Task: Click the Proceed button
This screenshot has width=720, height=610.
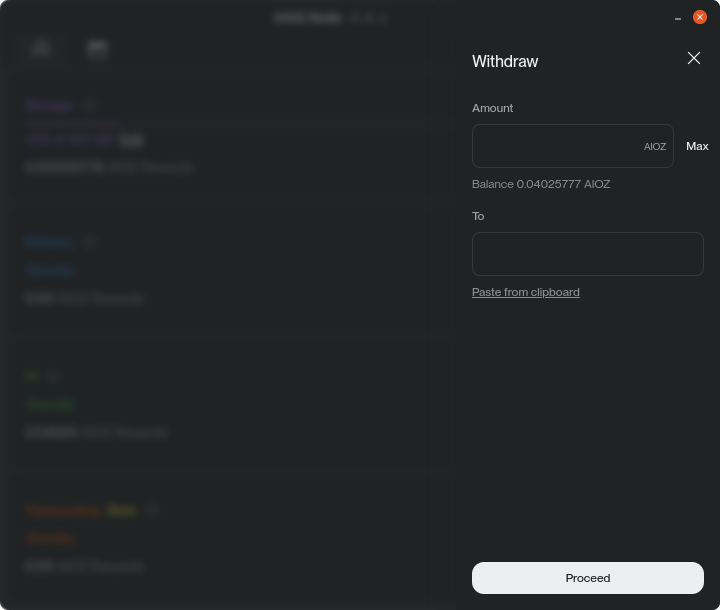Action: click(587, 578)
